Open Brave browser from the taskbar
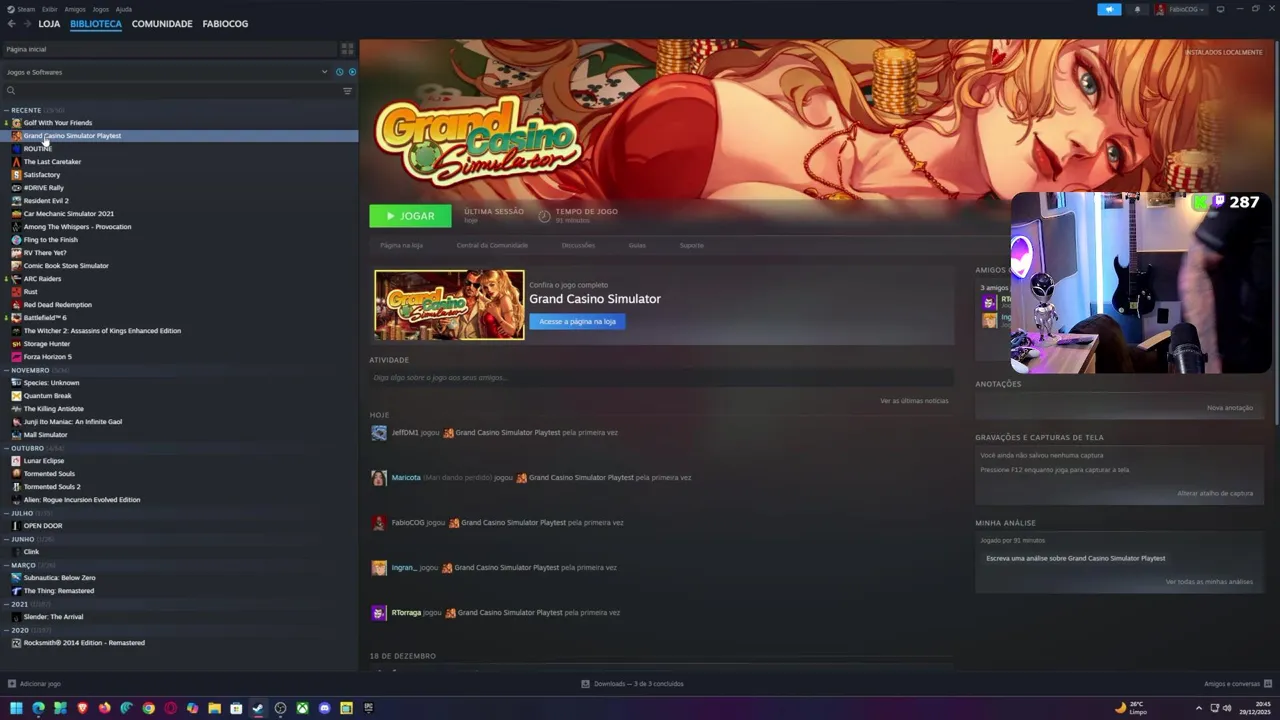Viewport: 1280px width, 720px height. pyautogui.click(x=82, y=708)
